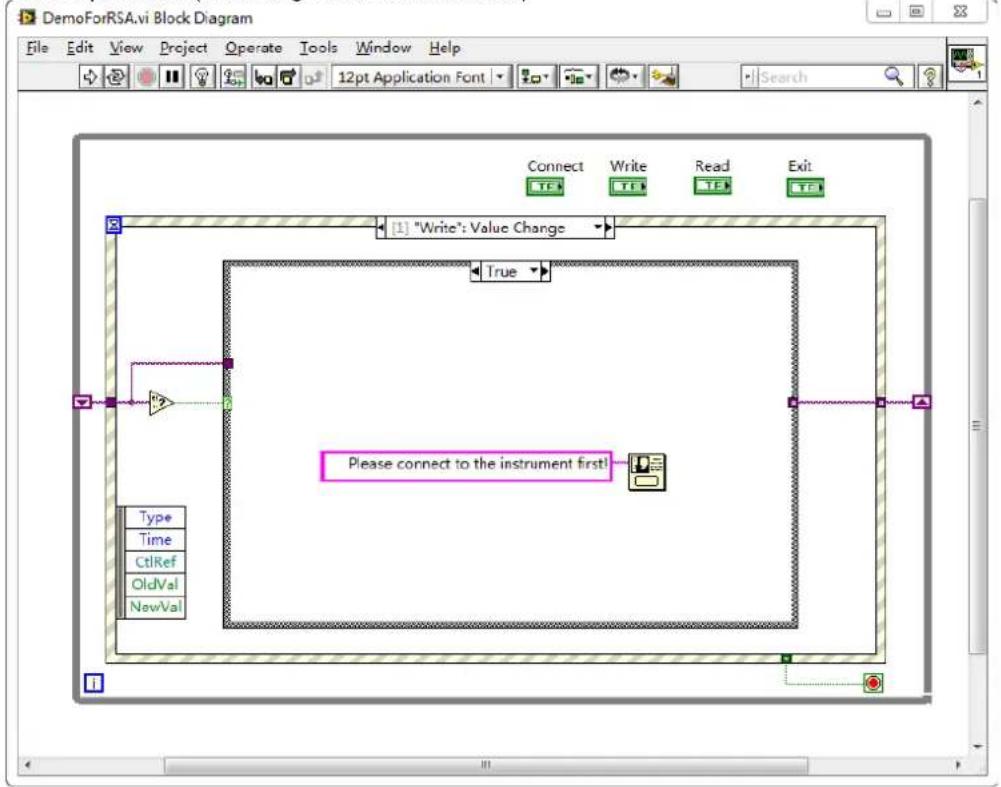
Task: Click the Time event data node
Action: (155, 539)
